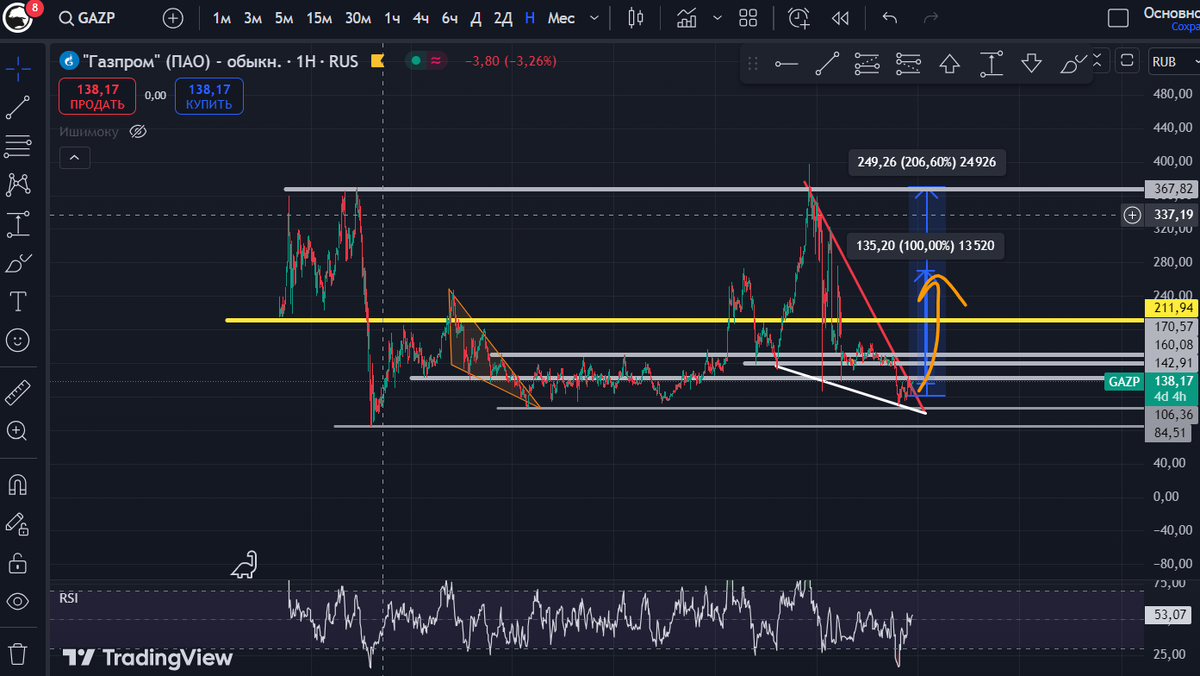Switch to the 5м timeframe

pos(284,18)
